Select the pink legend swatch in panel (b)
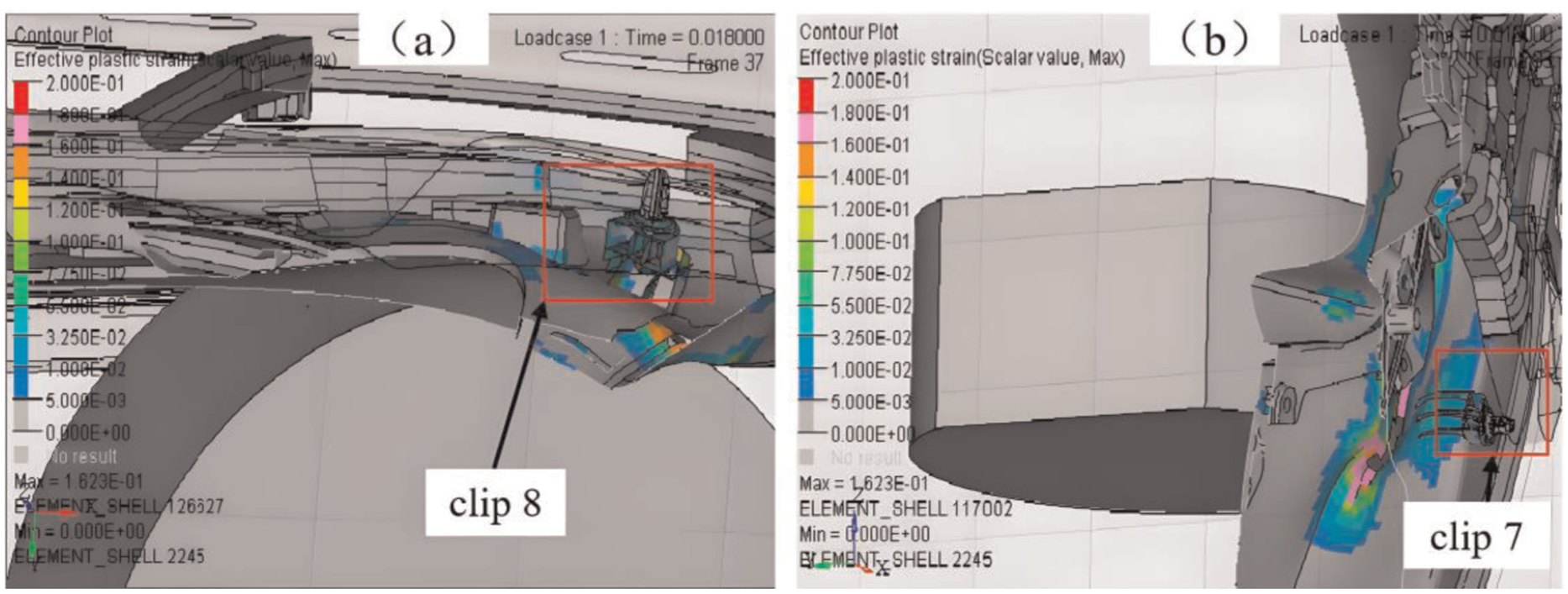The height and width of the screenshot is (594, 1568). 806,129
